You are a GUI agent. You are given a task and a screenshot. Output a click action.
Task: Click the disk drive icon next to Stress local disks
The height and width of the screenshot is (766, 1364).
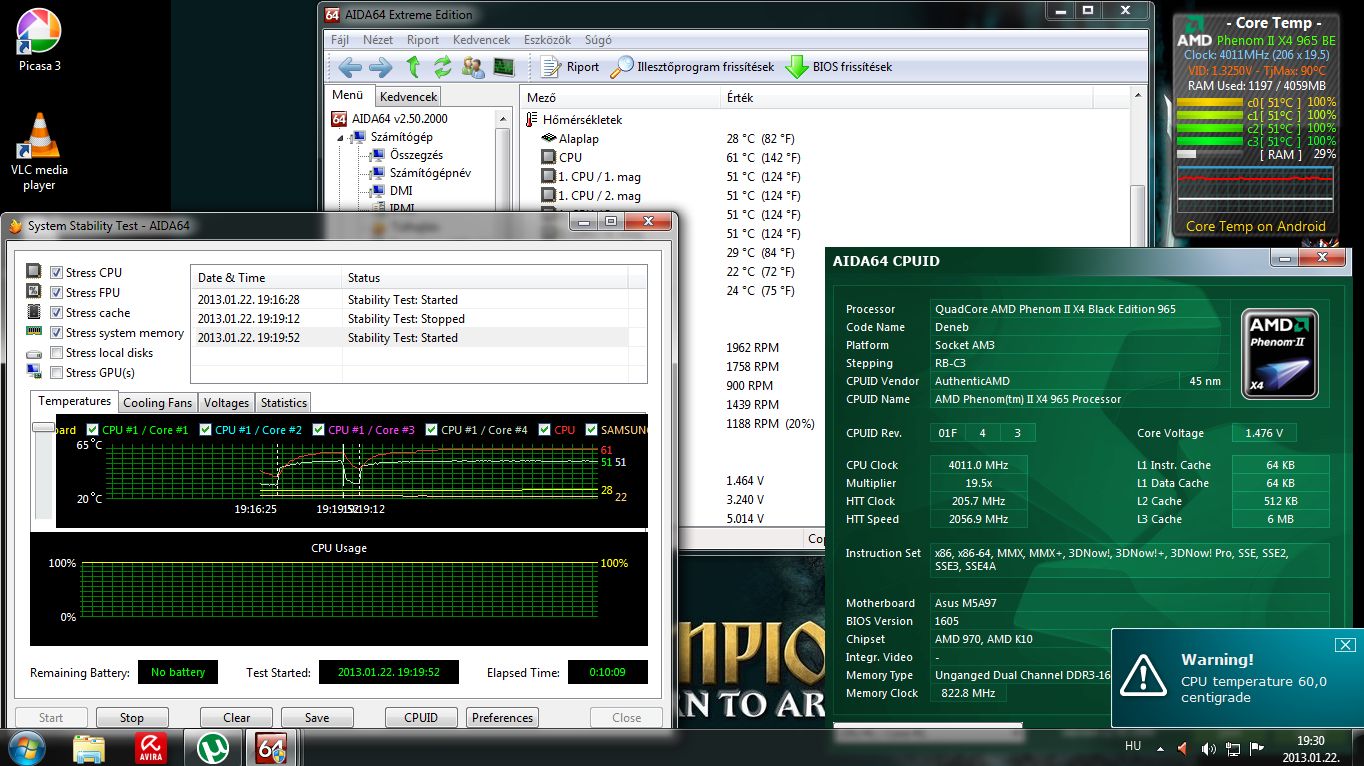pos(34,353)
